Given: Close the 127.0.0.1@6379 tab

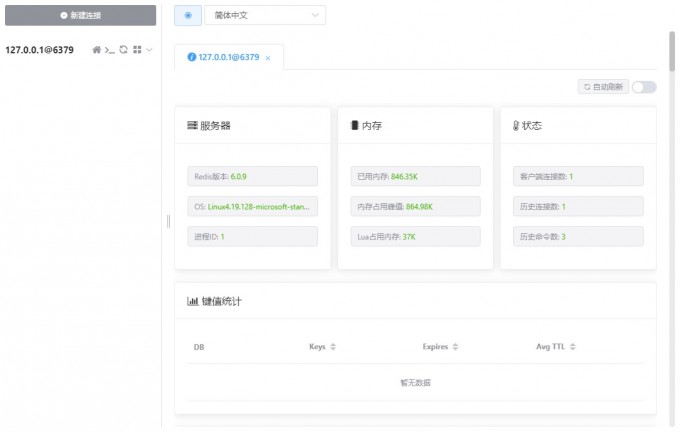Looking at the screenshot, I should pos(268,58).
